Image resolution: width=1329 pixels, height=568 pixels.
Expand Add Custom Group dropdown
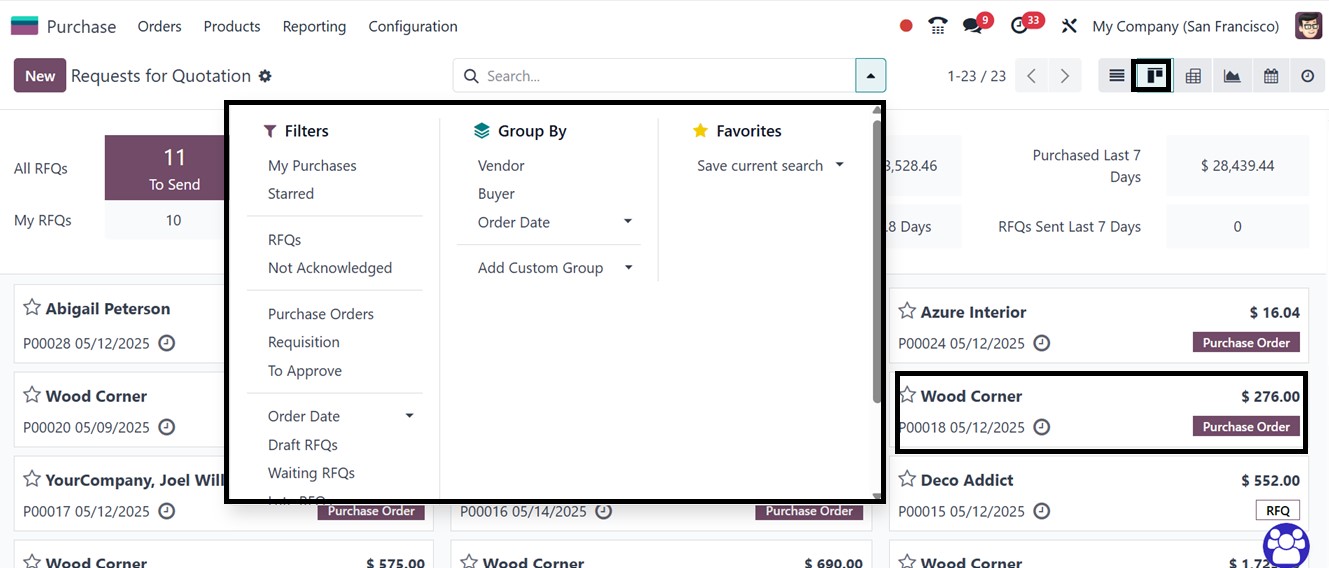tap(629, 268)
